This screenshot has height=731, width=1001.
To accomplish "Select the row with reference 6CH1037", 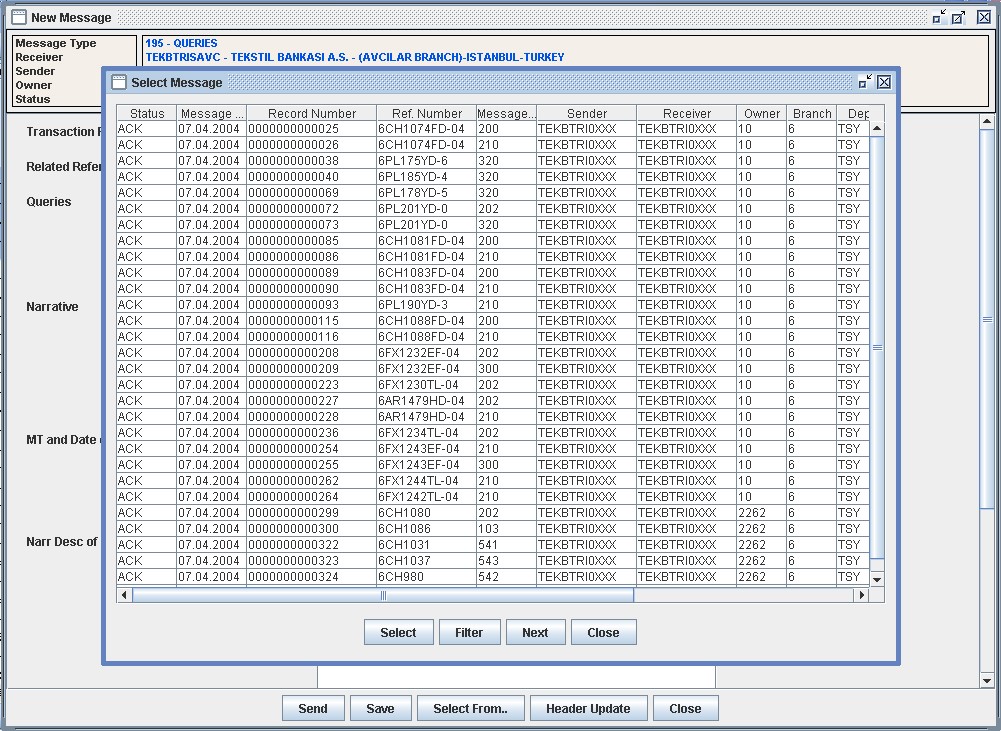I will coord(493,561).
